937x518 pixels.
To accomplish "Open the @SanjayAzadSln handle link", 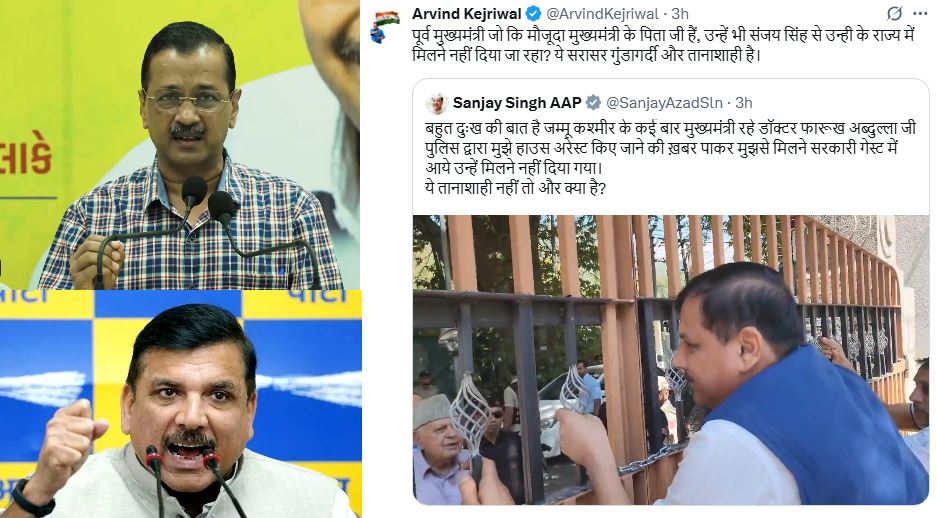I will click(x=665, y=103).
